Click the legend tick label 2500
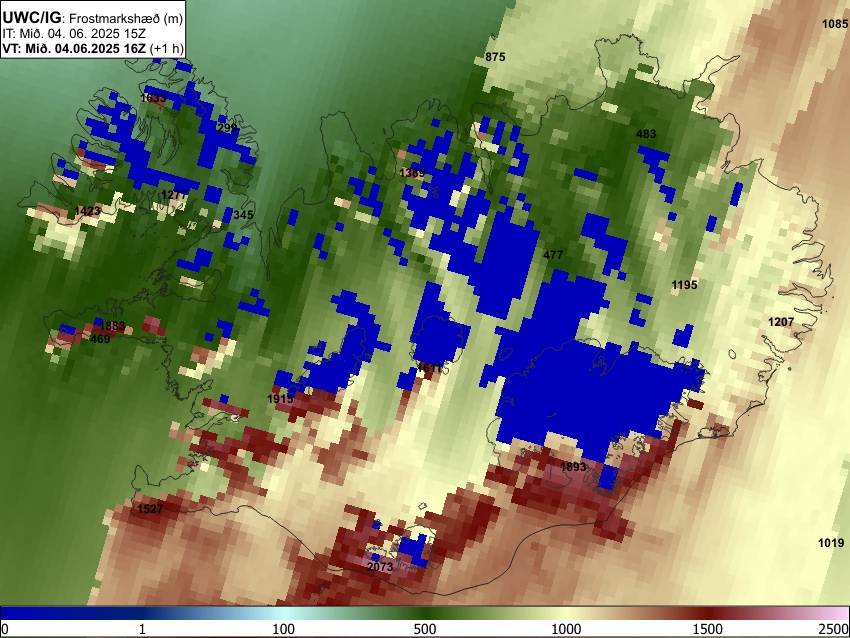The width and height of the screenshot is (850, 638). click(x=835, y=629)
